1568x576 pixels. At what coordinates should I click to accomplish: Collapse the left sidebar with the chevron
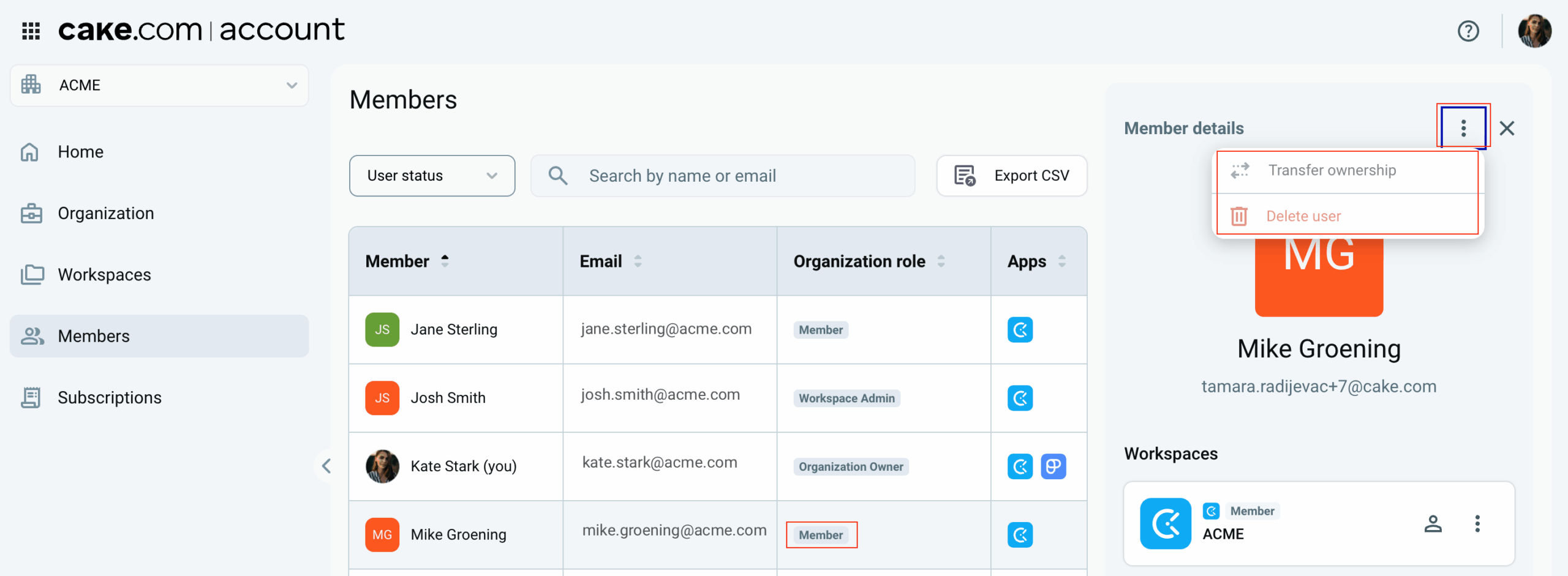[x=326, y=466]
